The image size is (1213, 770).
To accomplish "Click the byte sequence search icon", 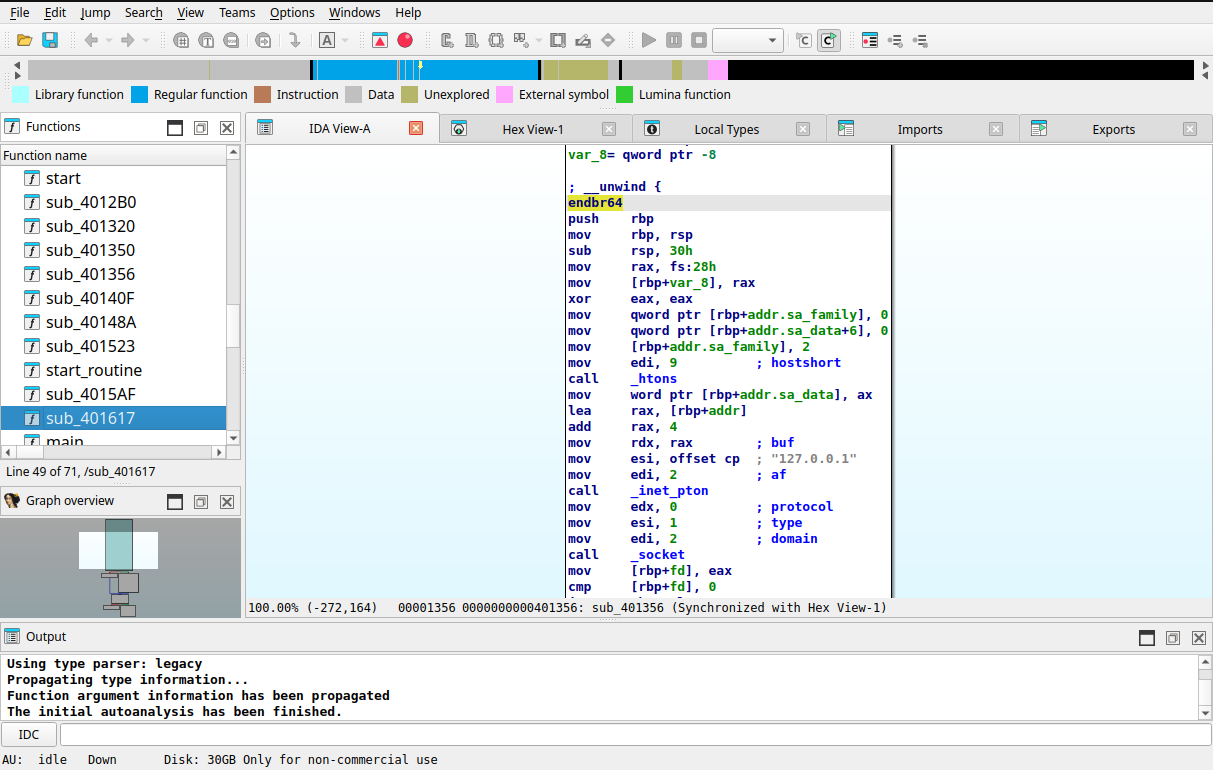I will coord(231,40).
